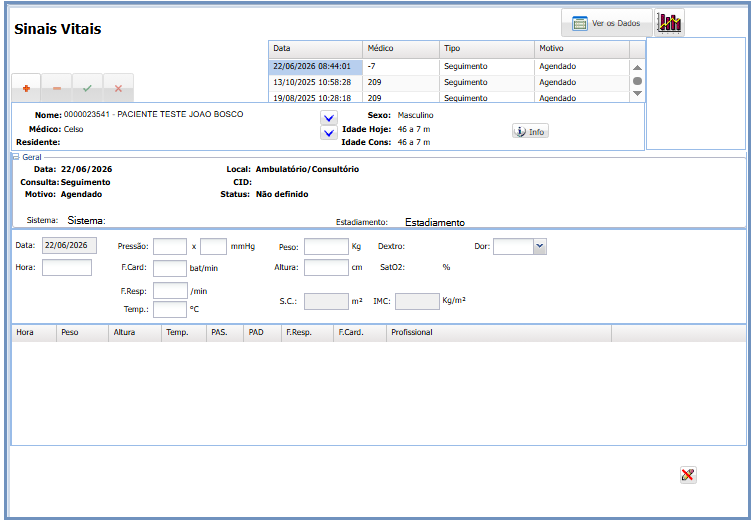The image size is (756, 524).
Task: Click the Peso input field
Action: click(x=326, y=246)
